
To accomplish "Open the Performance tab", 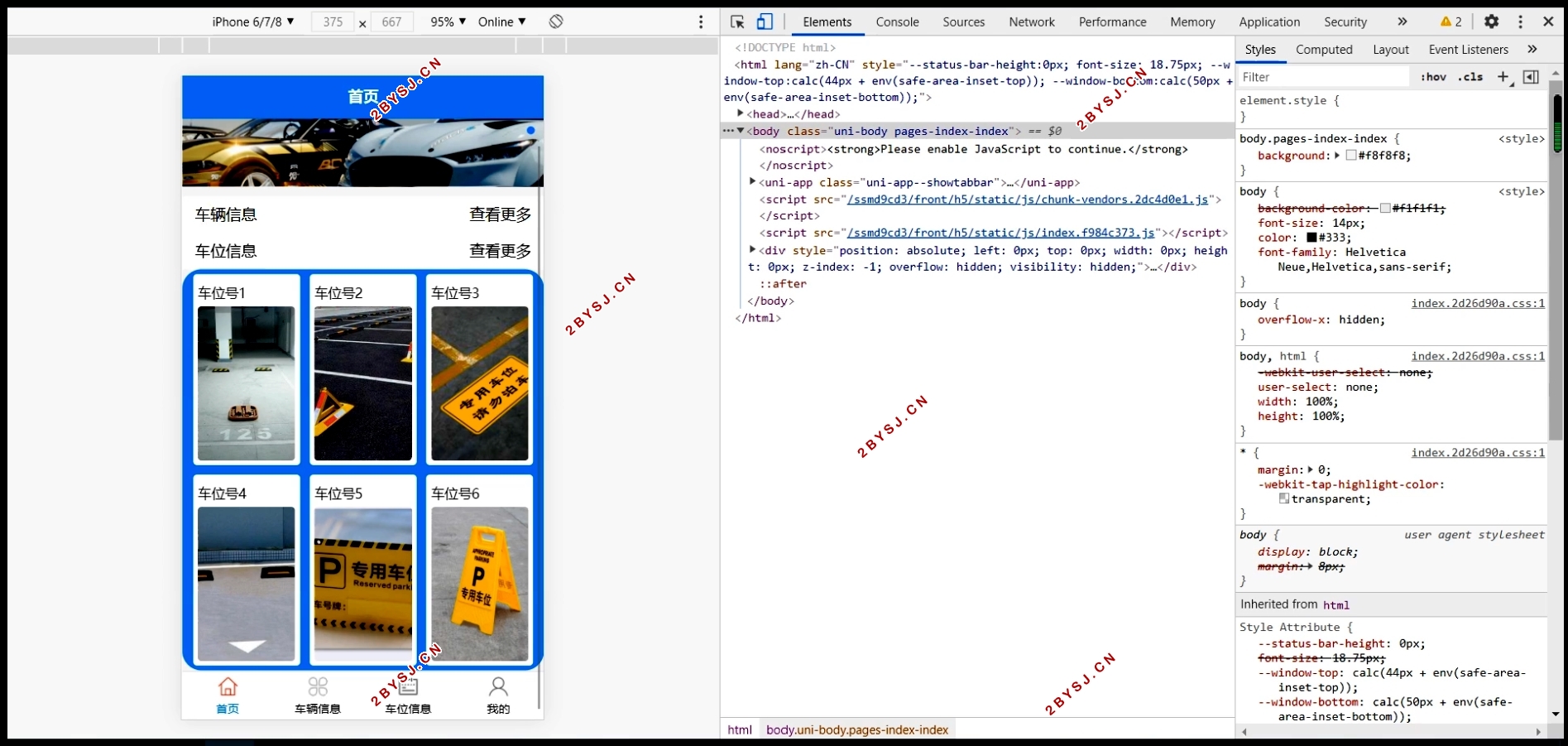I will point(1112,22).
